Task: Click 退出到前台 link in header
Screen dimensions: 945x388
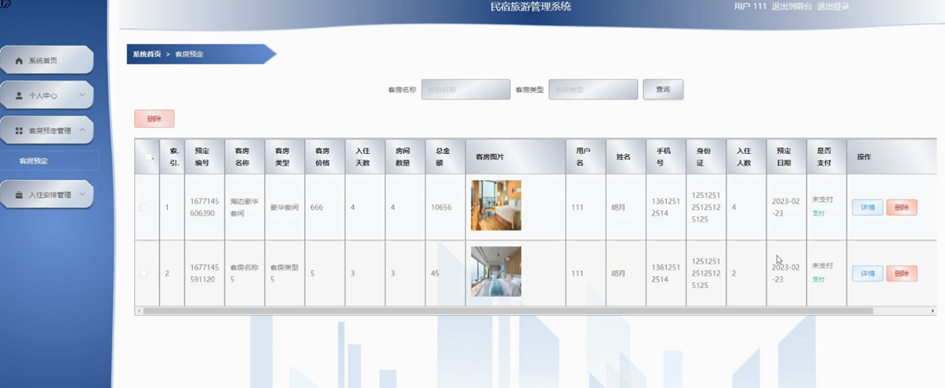Action: (x=792, y=7)
